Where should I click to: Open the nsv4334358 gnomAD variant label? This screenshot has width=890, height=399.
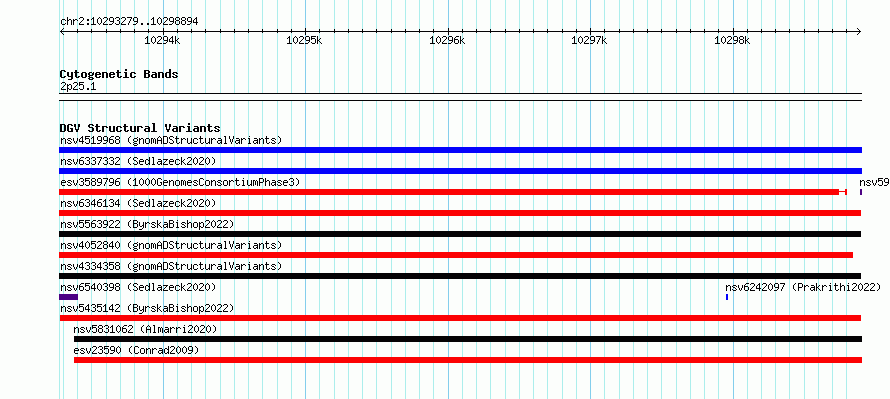pyautogui.click(x=171, y=266)
